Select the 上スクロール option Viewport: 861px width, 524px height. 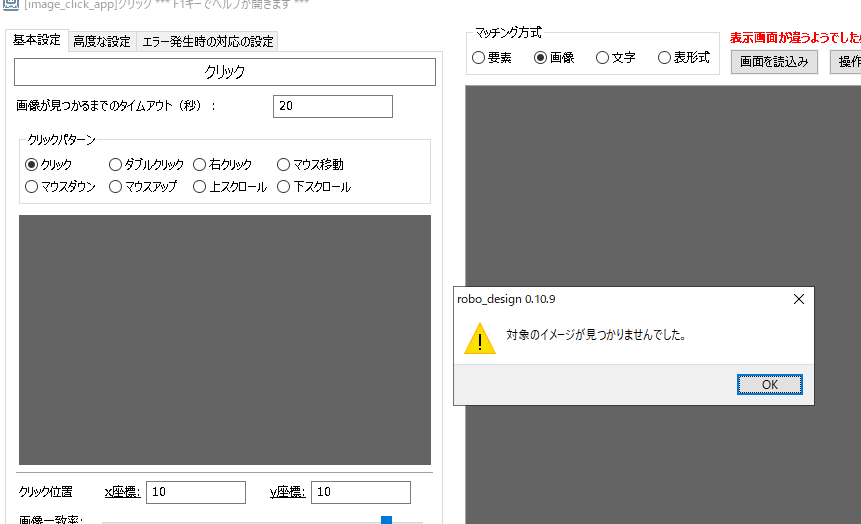(x=200, y=187)
